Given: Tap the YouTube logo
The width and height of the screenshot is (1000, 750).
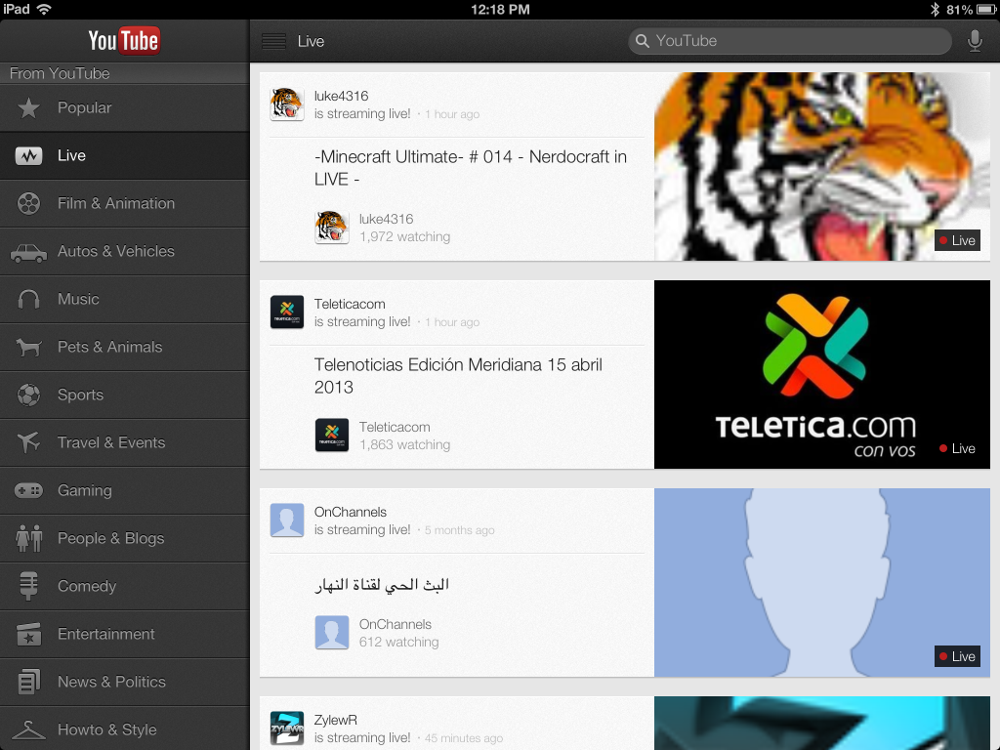Looking at the screenshot, I should point(124,41).
